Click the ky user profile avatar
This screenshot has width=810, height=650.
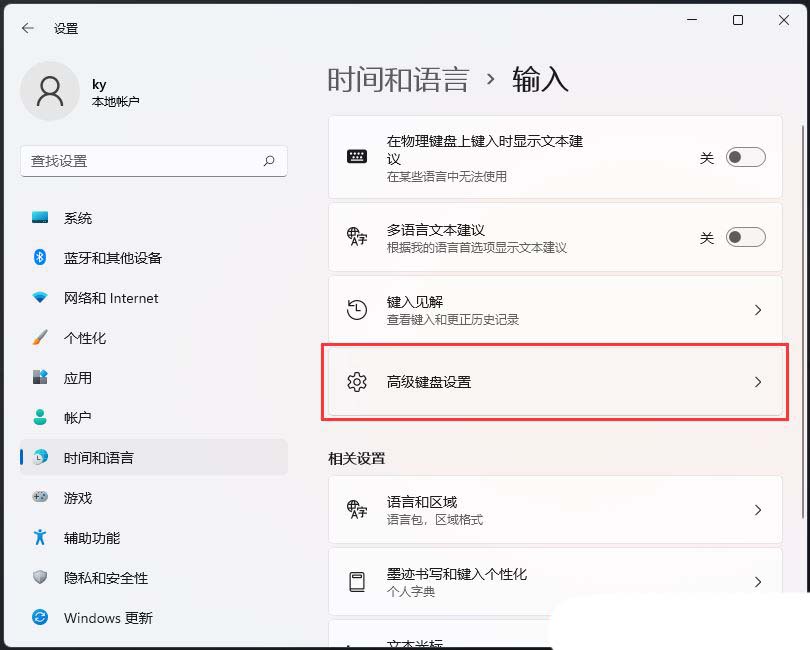[50, 92]
